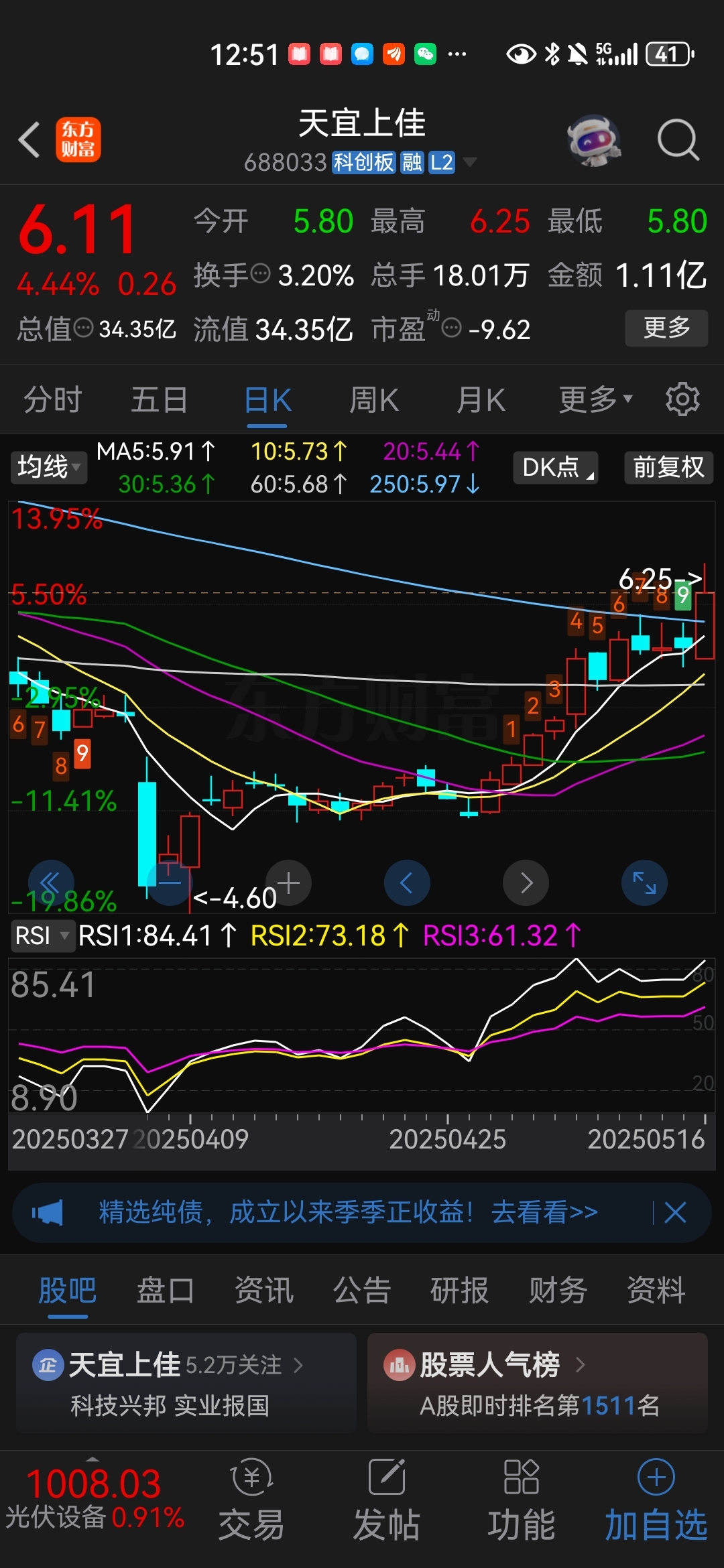Open the 盘口 tab
Viewport: 724px width, 1568px height.
click(x=166, y=1290)
